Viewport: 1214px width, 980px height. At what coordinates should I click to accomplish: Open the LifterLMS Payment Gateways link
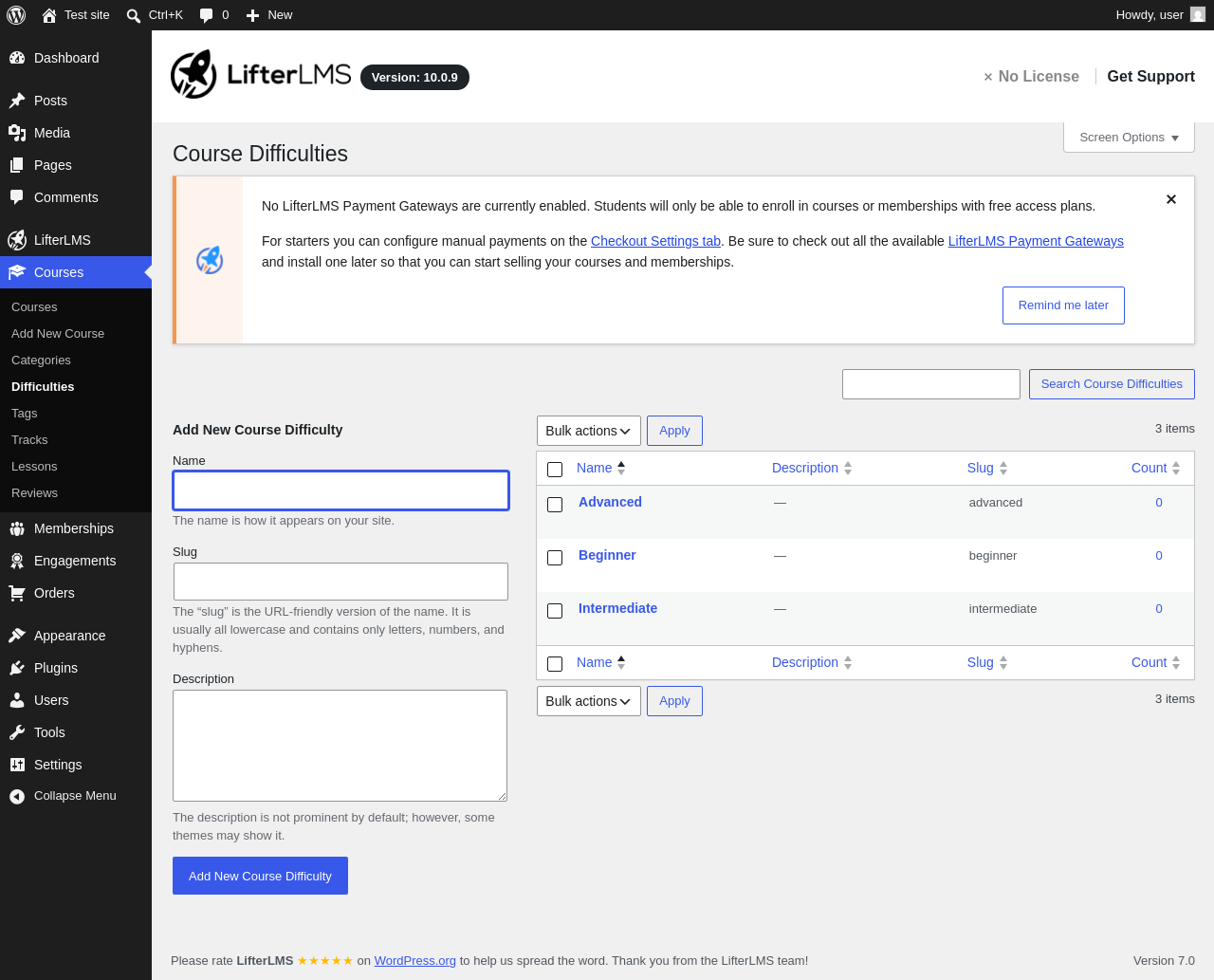[x=1036, y=241]
